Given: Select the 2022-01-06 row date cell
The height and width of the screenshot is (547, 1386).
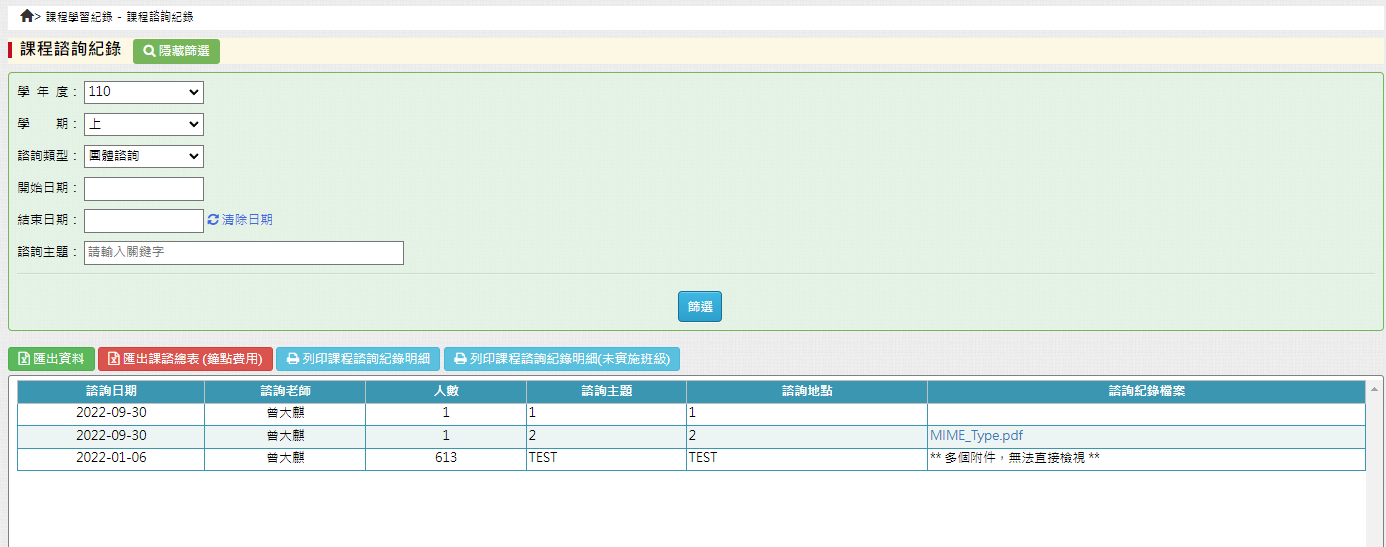Looking at the screenshot, I should click(111, 458).
